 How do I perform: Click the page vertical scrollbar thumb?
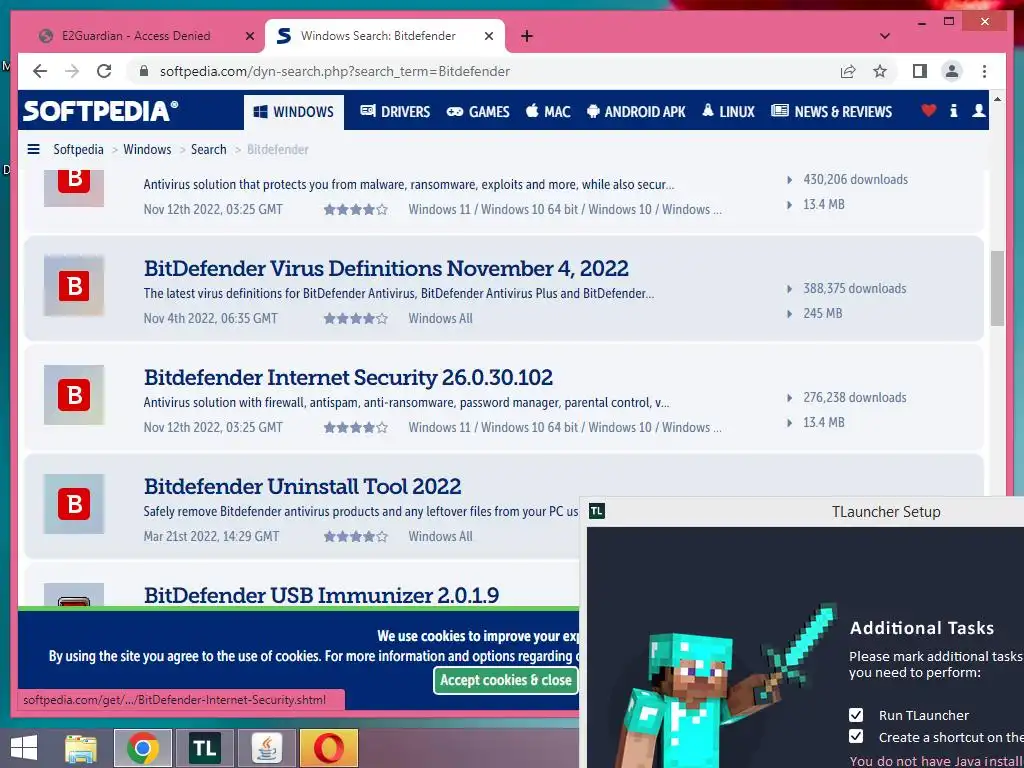(997, 288)
